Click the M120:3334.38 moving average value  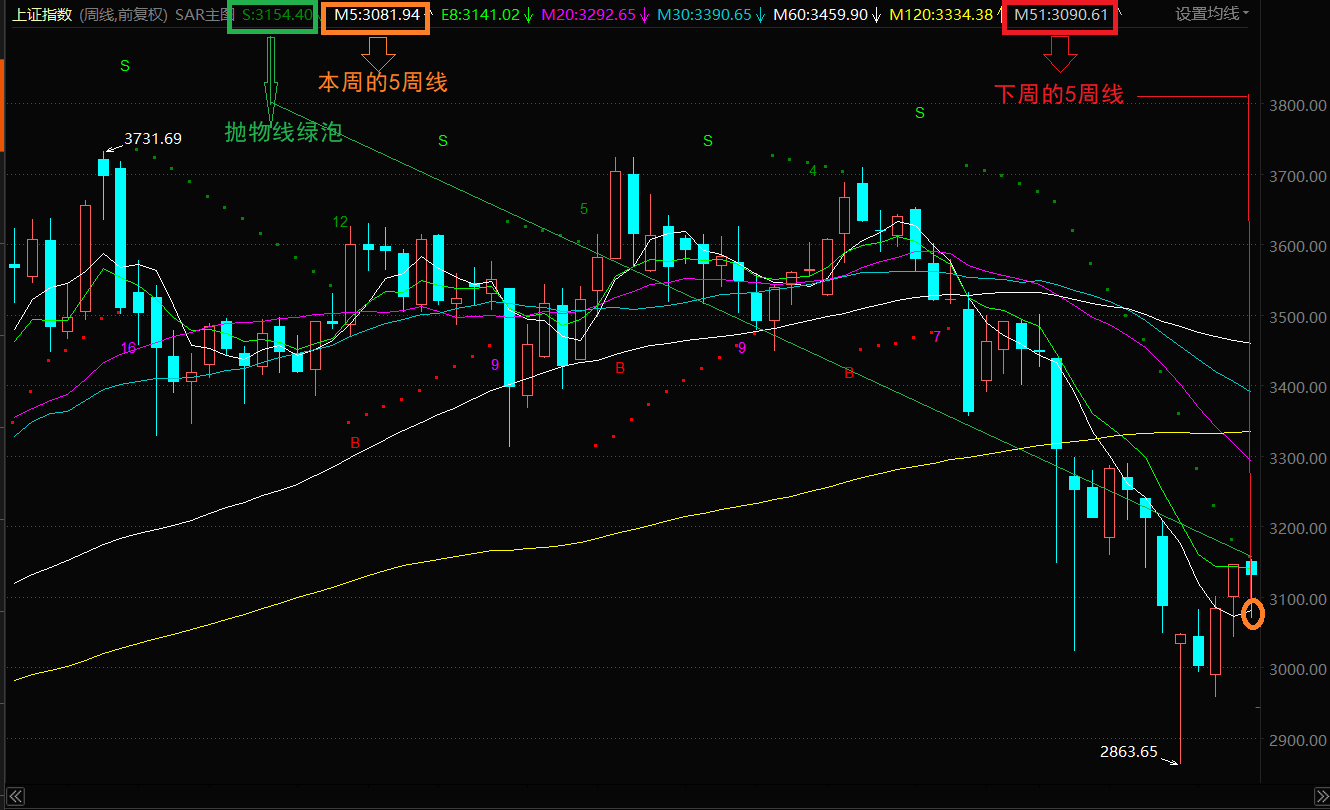tap(941, 15)
